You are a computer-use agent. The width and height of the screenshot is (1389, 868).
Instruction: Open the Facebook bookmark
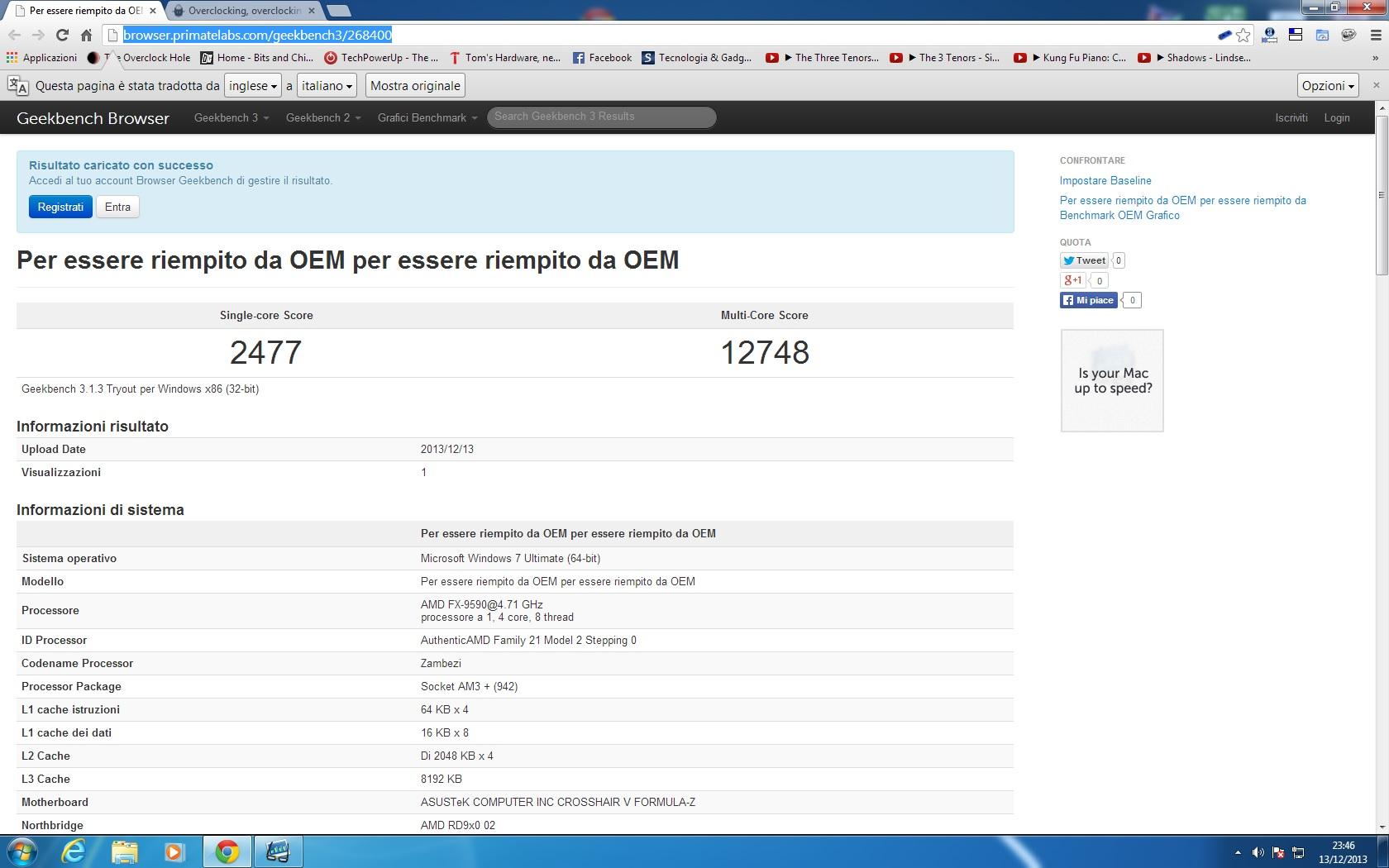pyautogui.click(x=602, y=58)
